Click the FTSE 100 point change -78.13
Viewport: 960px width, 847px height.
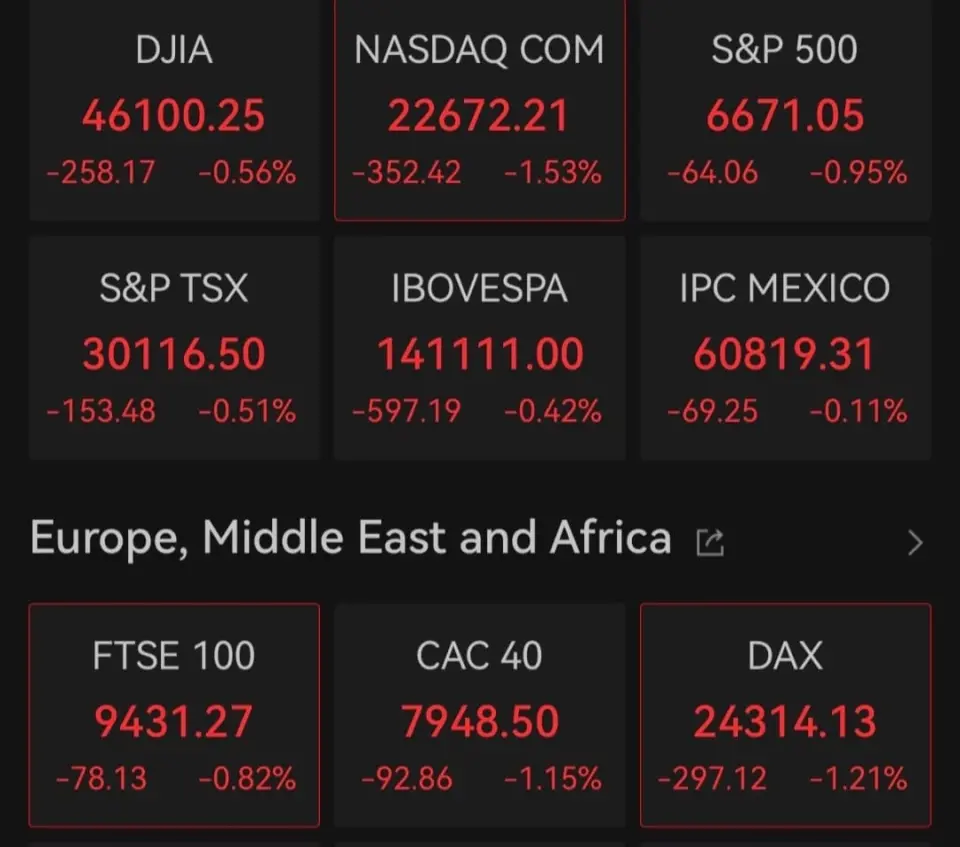click(x=100, y=777)
